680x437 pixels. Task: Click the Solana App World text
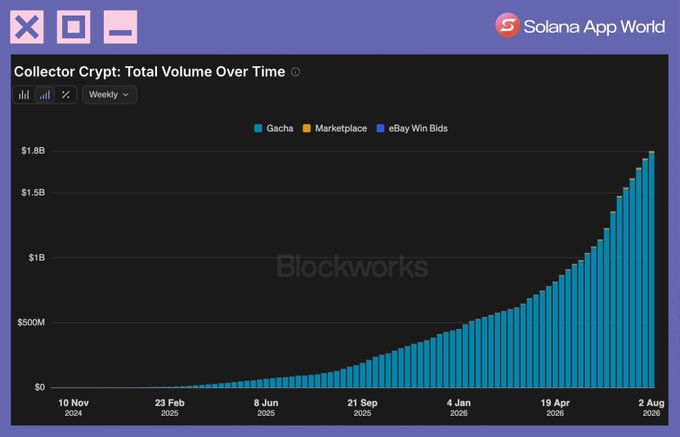[x=594, y=27]
